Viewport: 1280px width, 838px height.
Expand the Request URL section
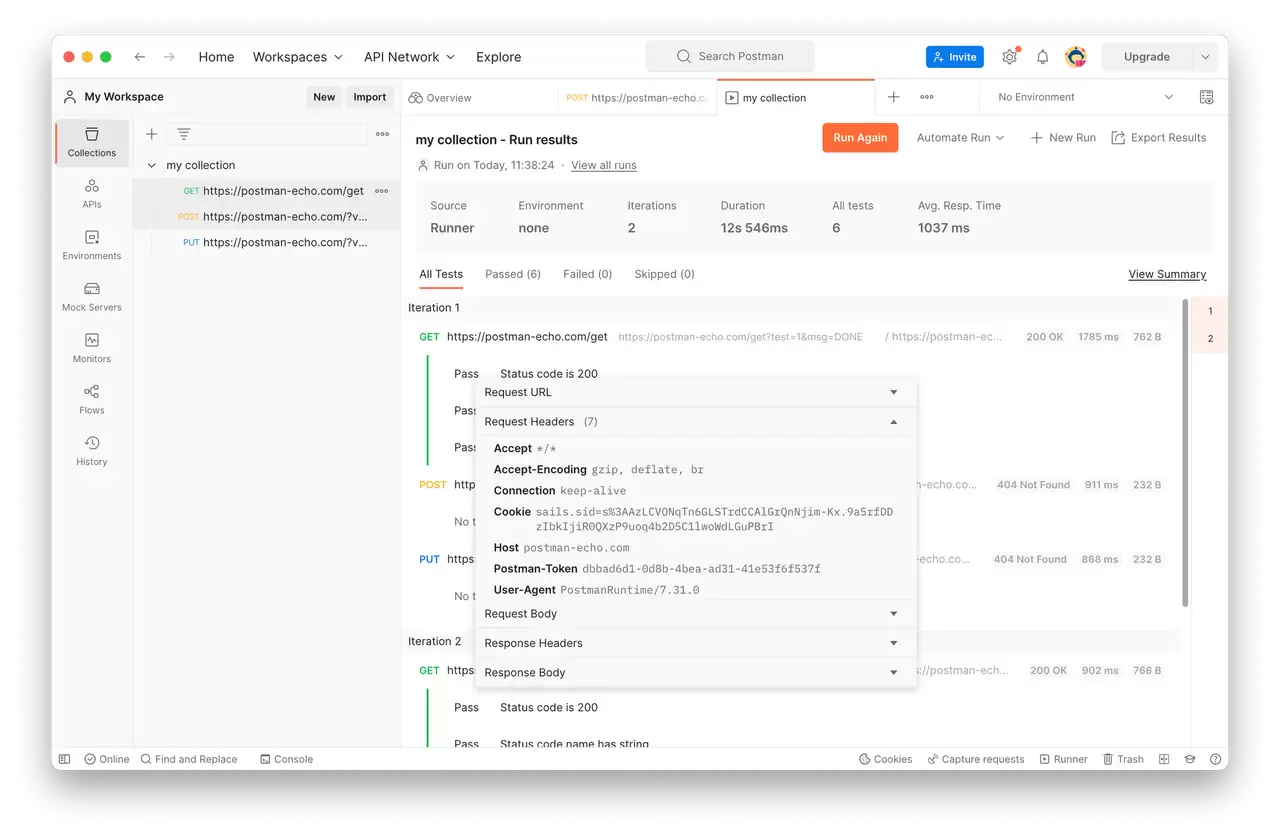pos(695,392)
